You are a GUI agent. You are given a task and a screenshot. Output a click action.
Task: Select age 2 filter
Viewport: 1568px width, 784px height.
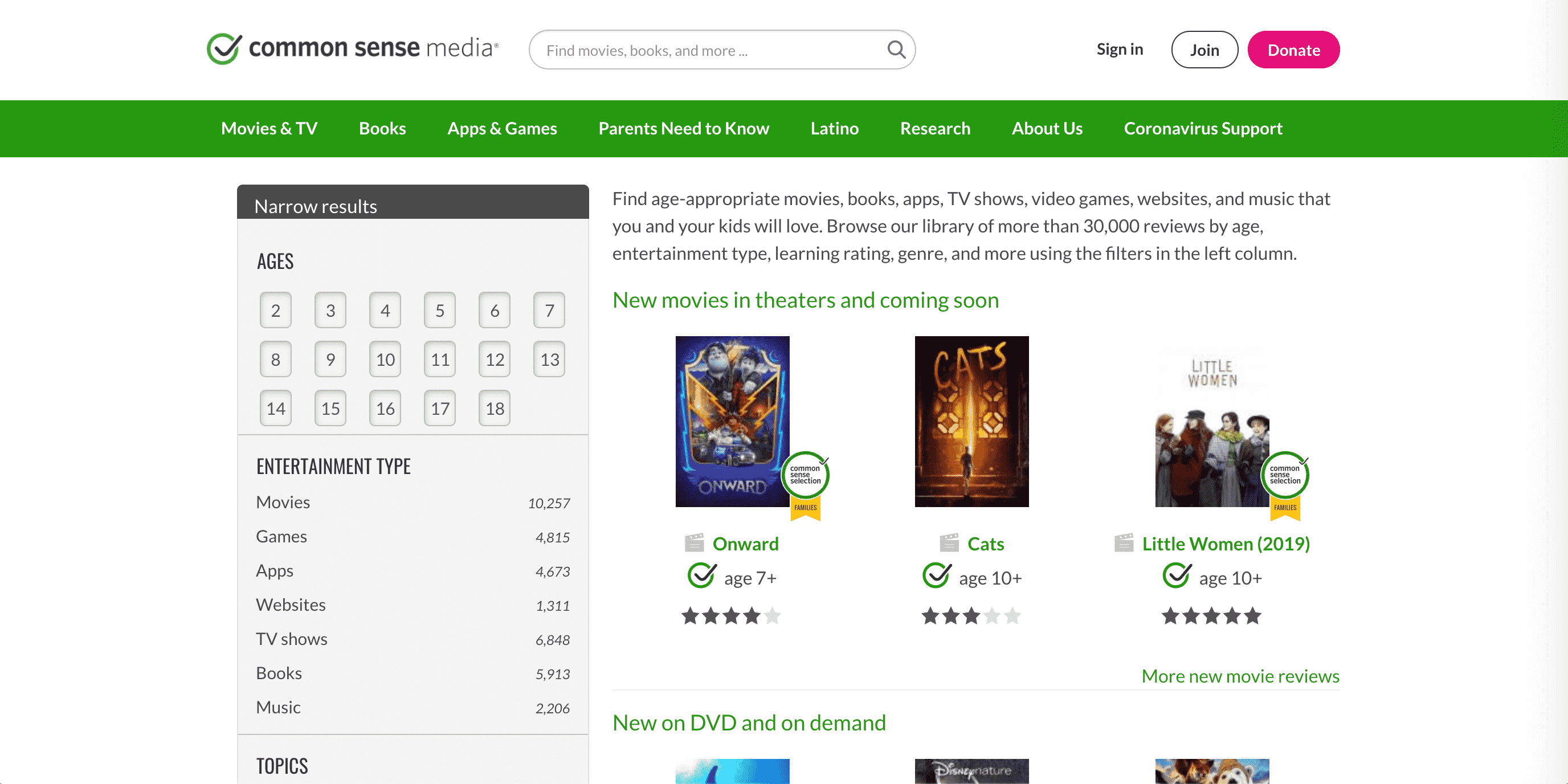pos(276,311)
